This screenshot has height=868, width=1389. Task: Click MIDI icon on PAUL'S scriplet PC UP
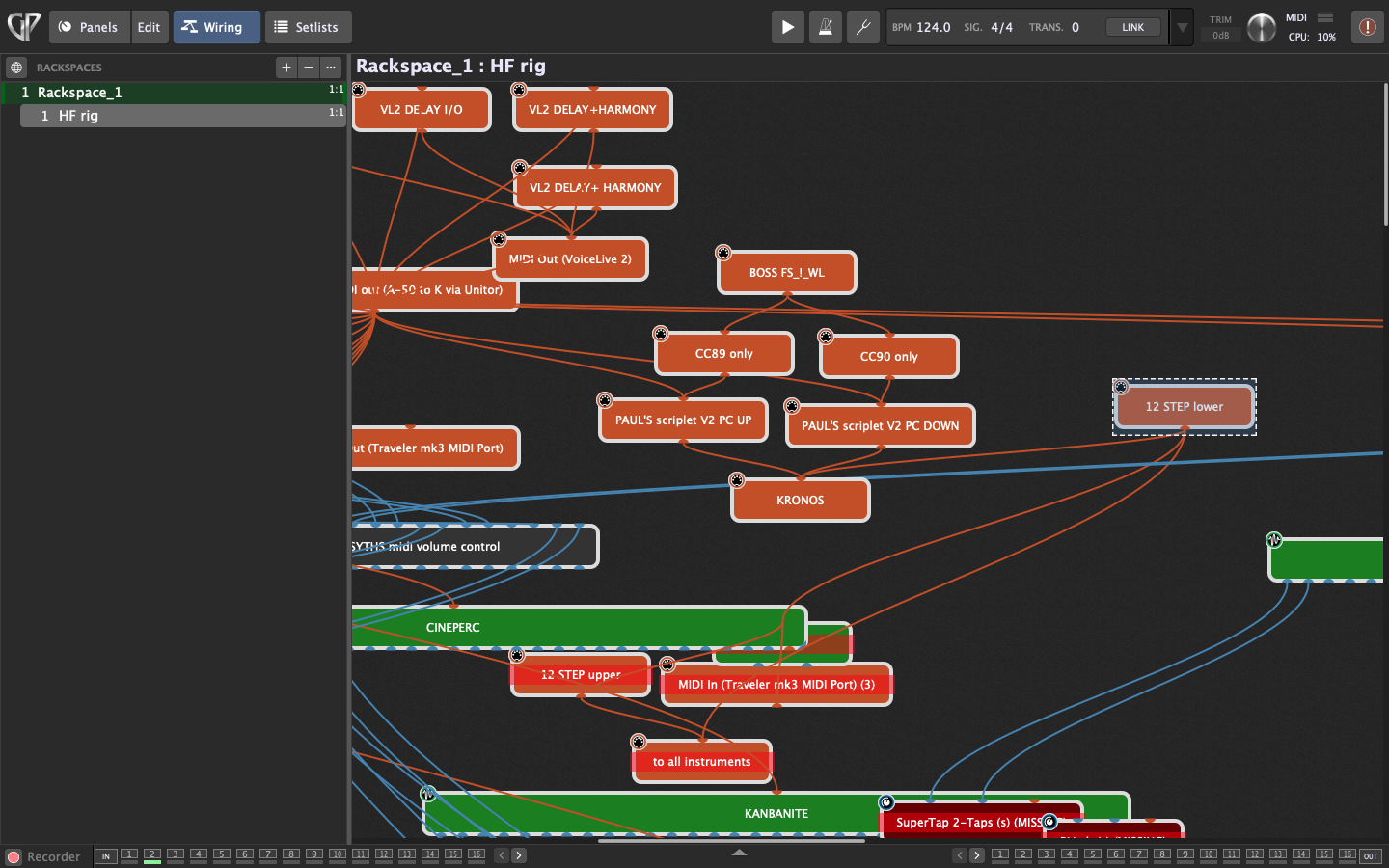pos(605,400)
